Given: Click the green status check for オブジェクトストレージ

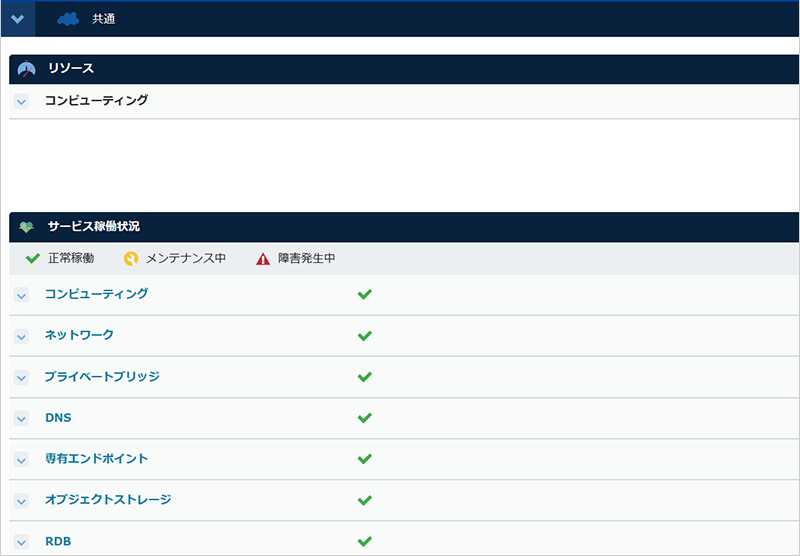Looking at the screenshot, I should click(365, 500).
